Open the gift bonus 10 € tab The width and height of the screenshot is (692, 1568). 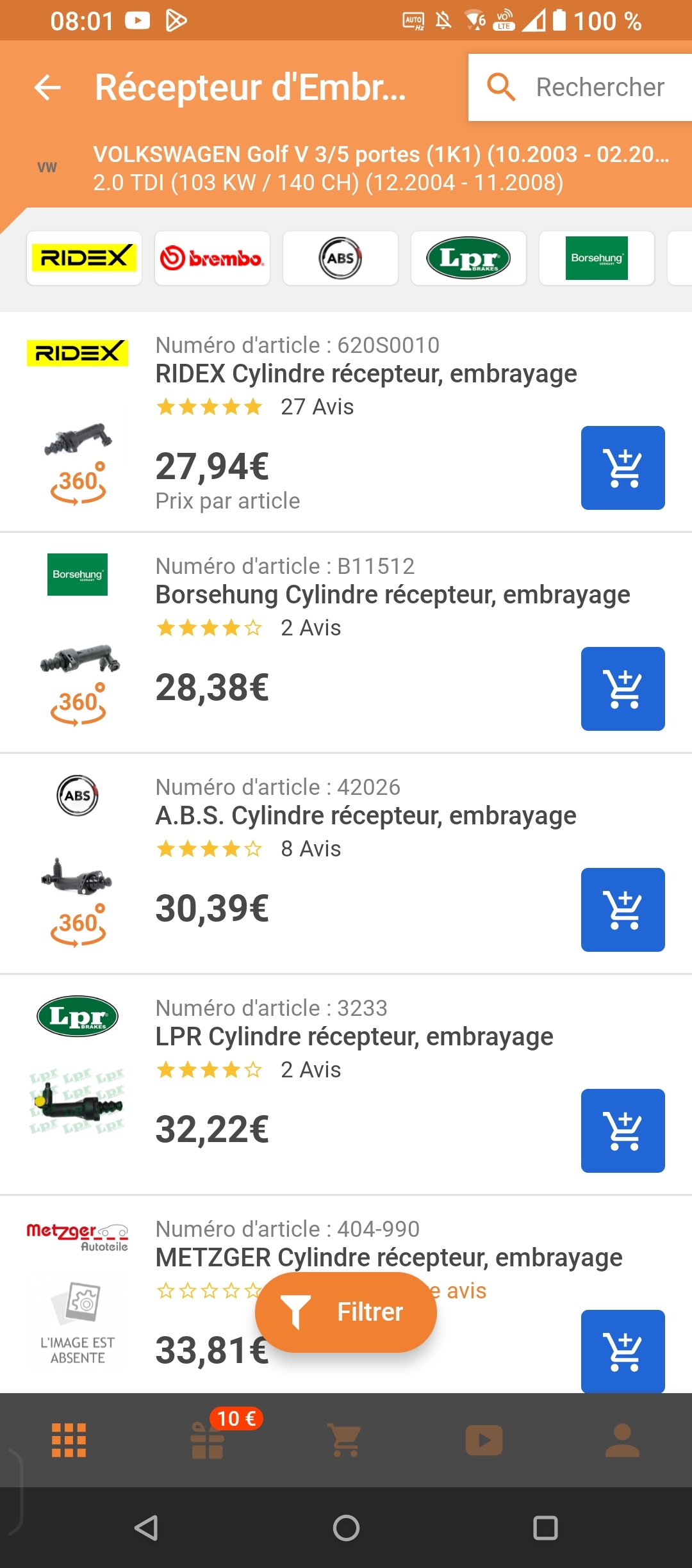click(x=208, y=1441)
